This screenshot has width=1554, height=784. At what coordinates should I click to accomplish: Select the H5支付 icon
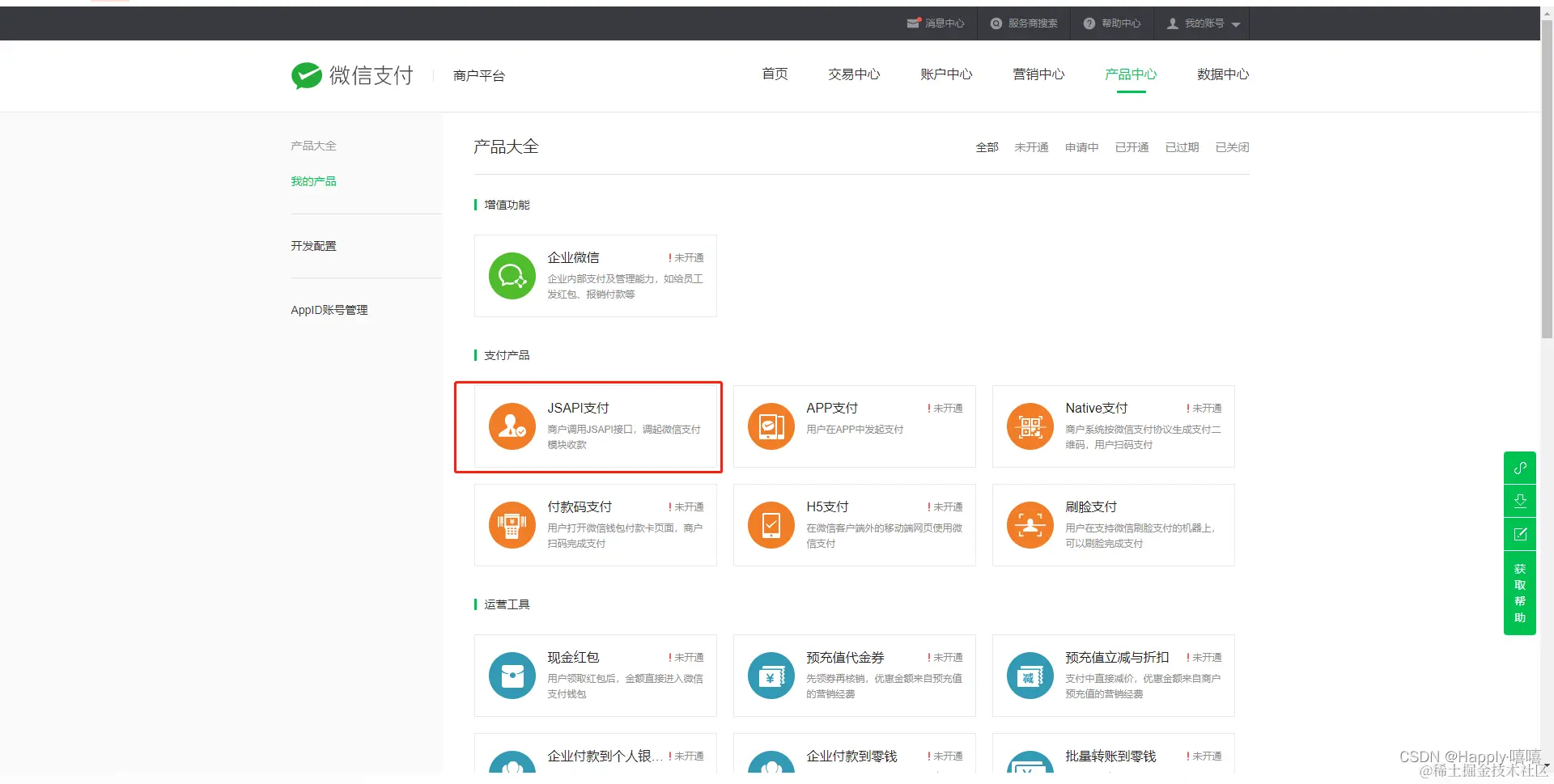[771, 525]
